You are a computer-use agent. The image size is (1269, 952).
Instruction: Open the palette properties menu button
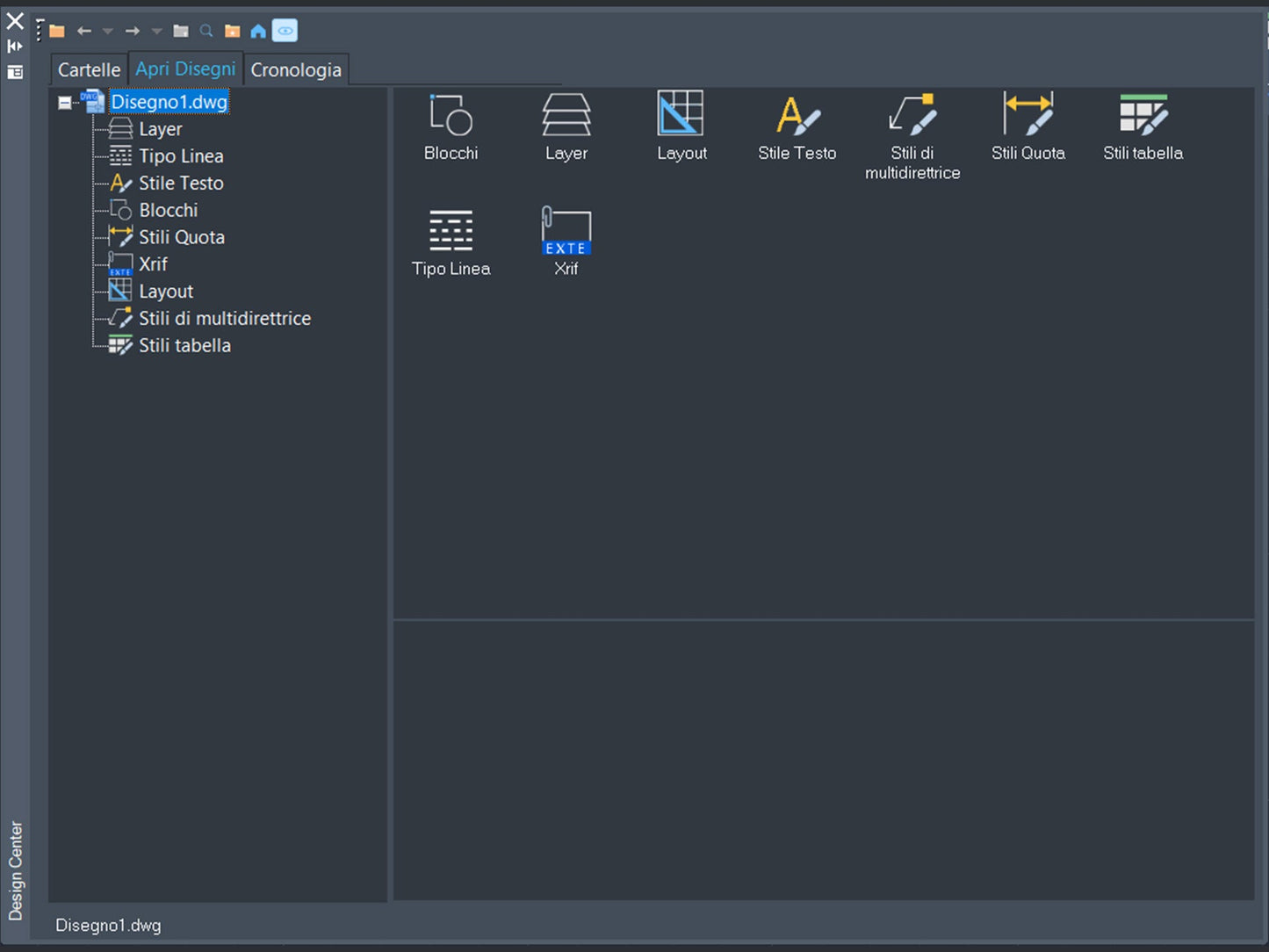point(15,72)
